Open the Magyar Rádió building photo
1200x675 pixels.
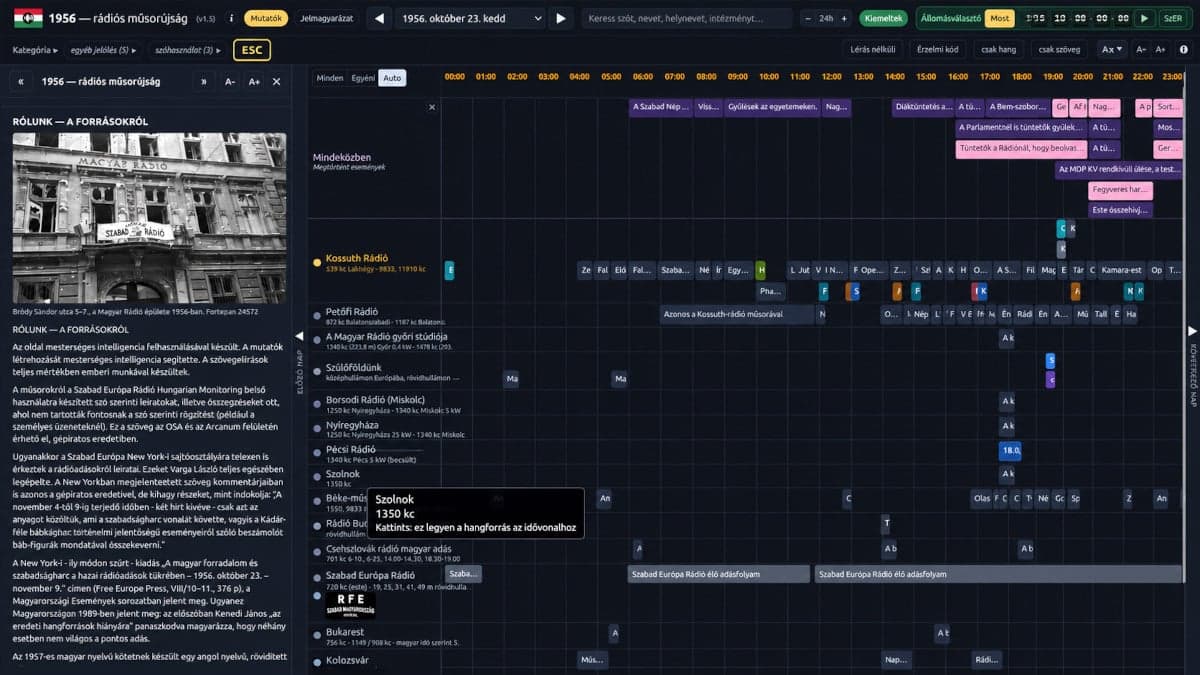click(149, 218)
